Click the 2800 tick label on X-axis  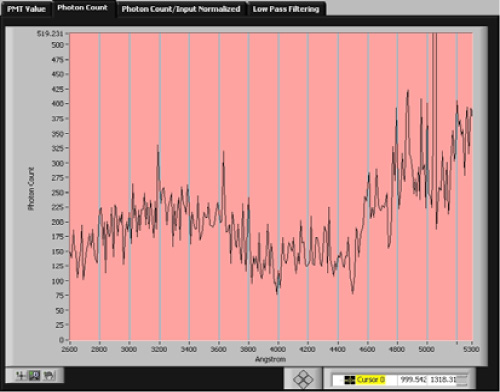click(99, 349)
